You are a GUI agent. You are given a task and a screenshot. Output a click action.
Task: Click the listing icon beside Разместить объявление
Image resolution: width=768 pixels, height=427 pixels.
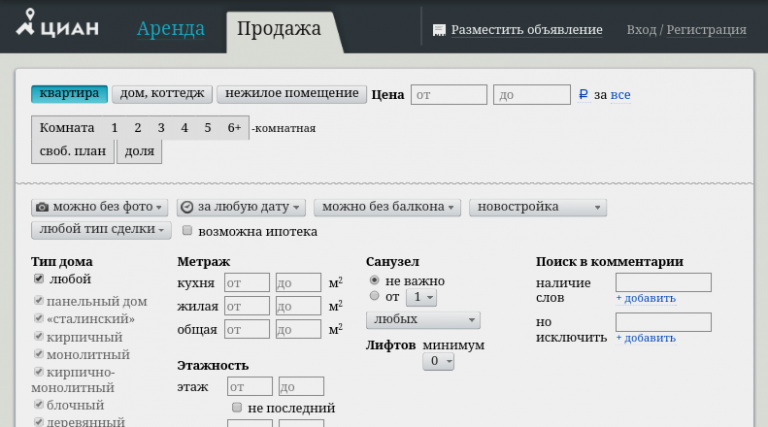[x=438, y=30]
